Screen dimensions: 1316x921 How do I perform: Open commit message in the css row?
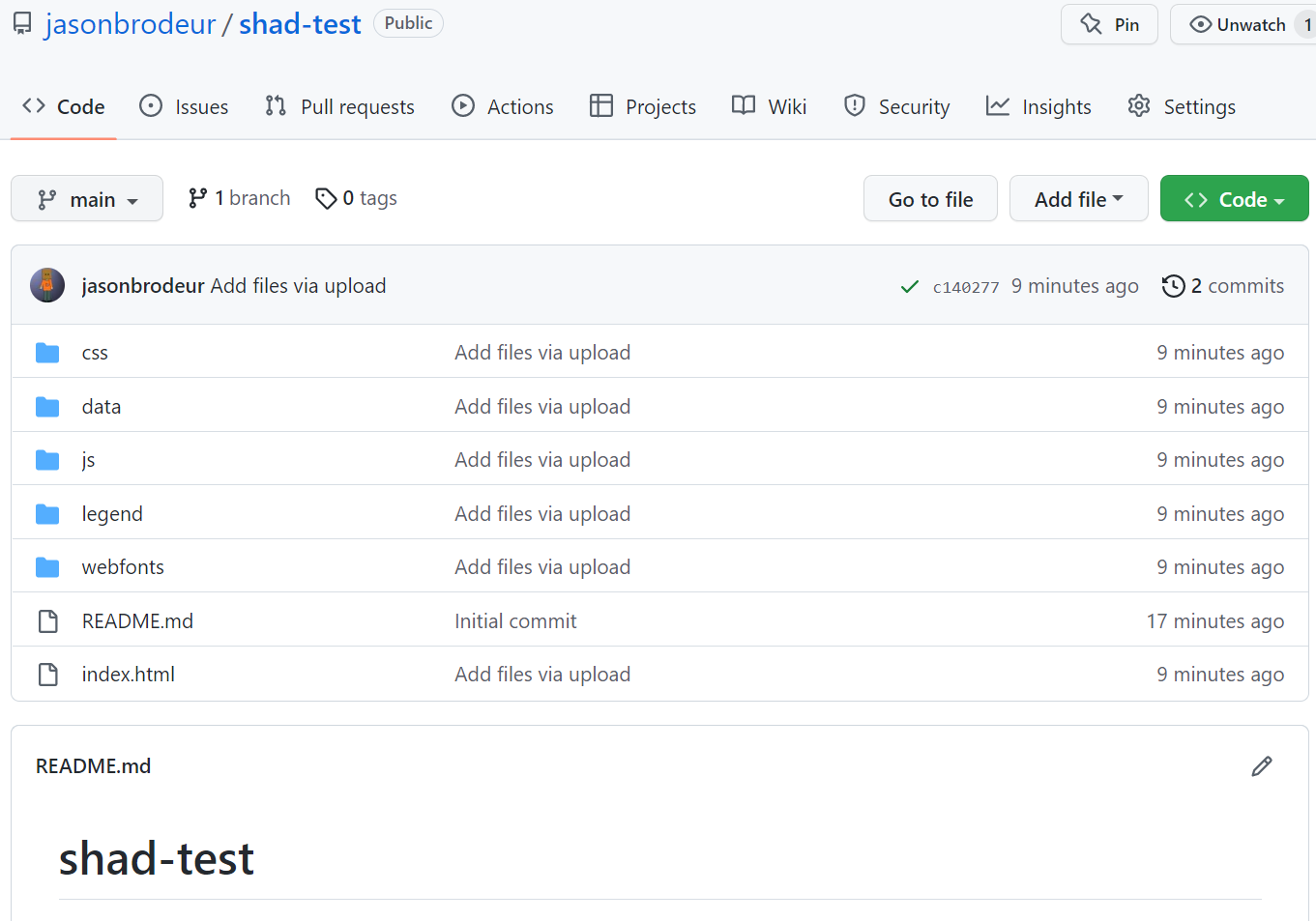click(x=542, y=353)
